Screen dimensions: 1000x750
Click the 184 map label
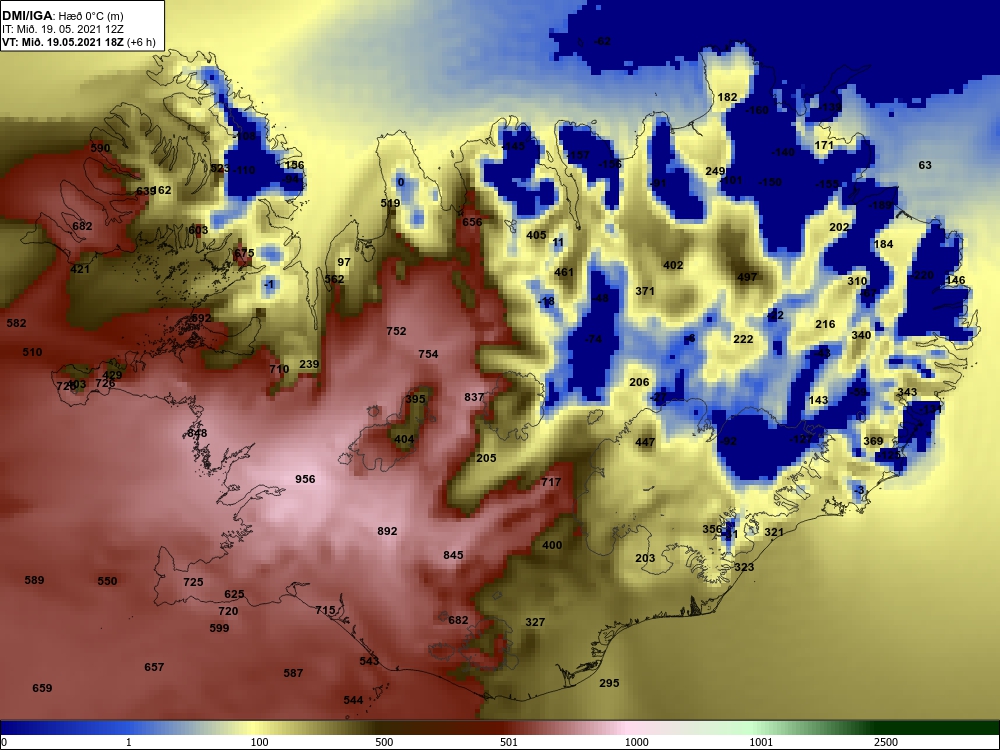[883, 244]
